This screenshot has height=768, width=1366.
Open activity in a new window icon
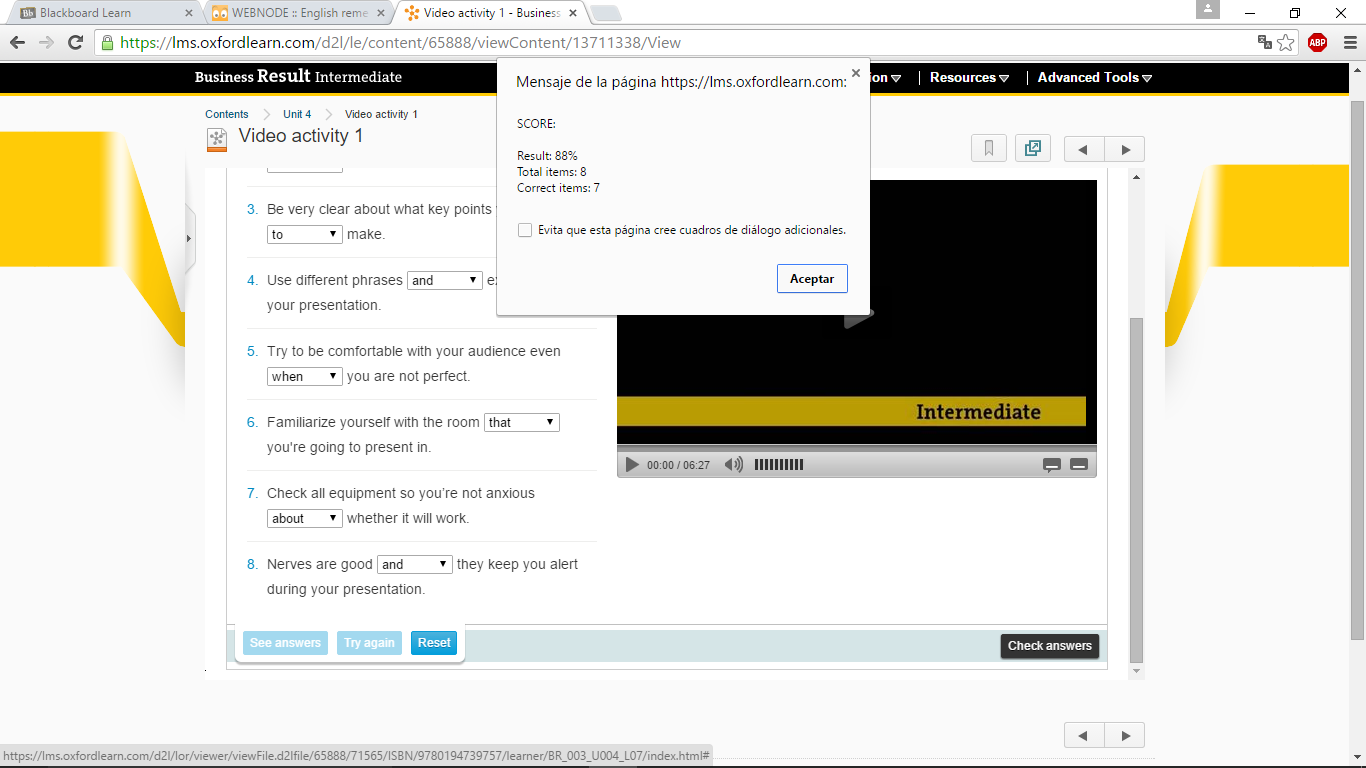1032,149
